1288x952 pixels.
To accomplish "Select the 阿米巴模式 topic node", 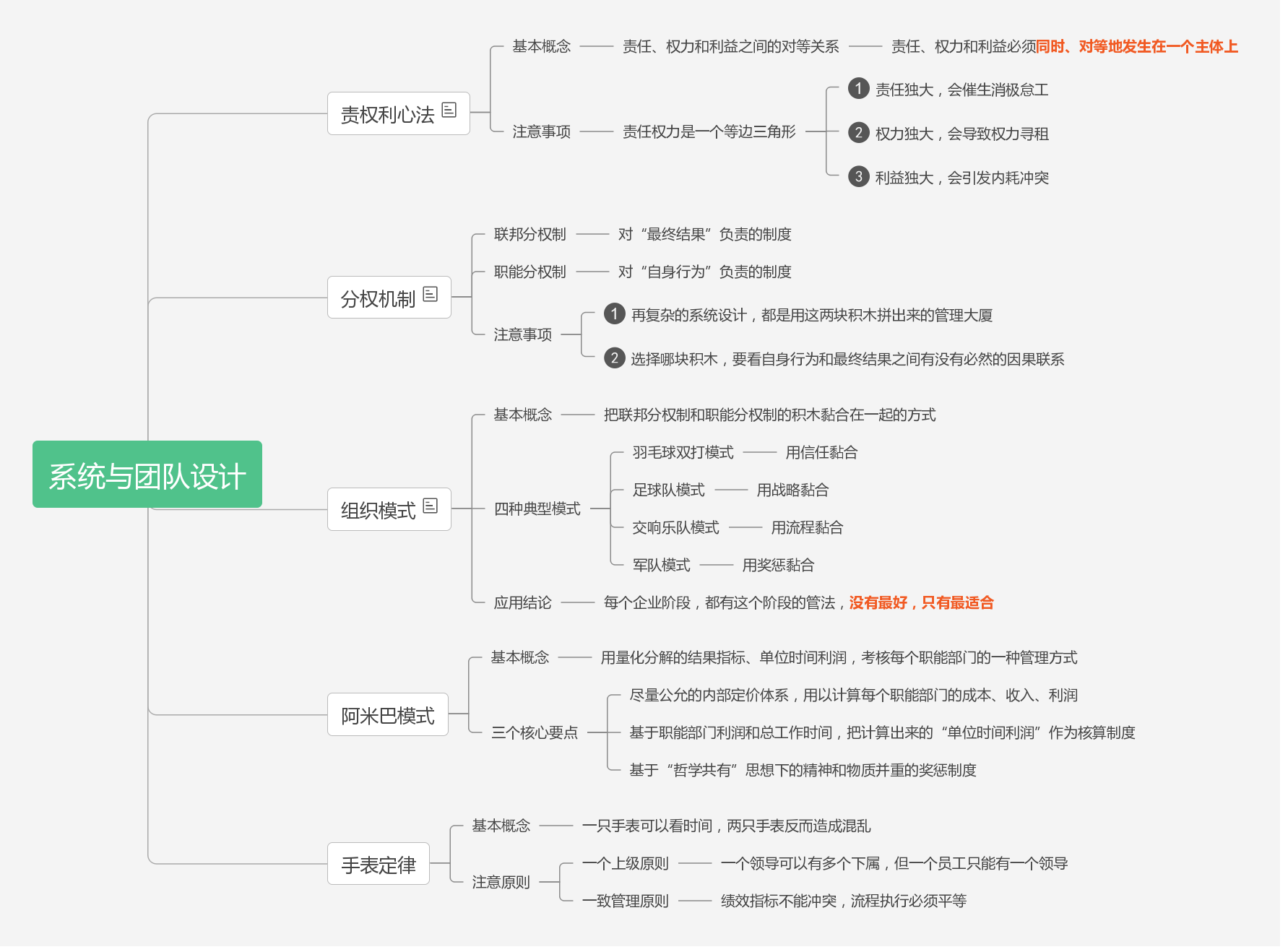I will click(x=388, y=715).
